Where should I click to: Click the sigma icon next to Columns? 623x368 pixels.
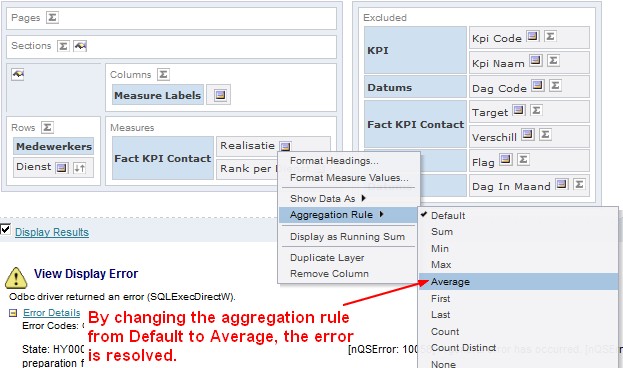coord(163,74)
